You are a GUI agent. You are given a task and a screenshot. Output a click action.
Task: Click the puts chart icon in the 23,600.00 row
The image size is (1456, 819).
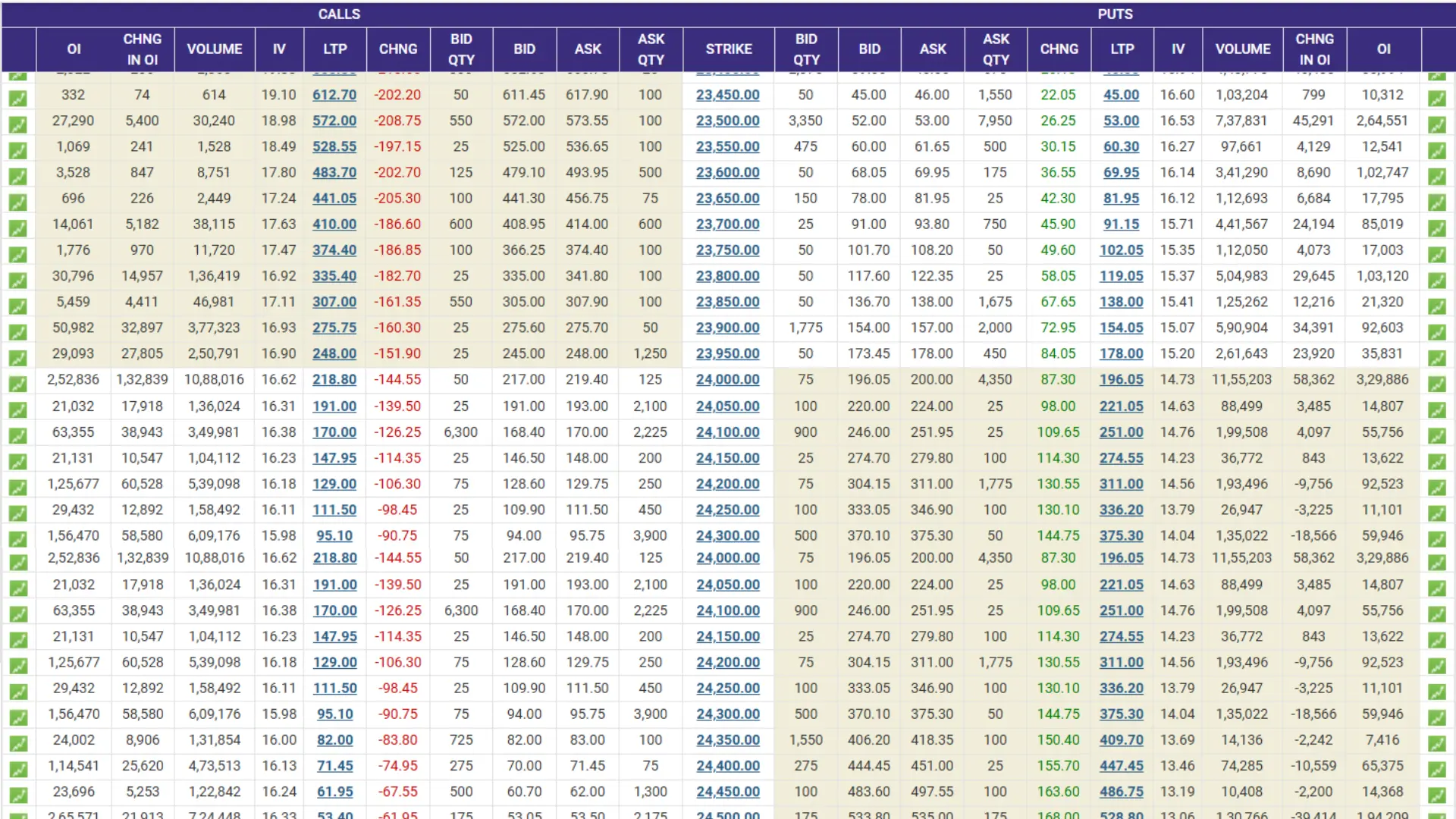[x=1436, y=176]
